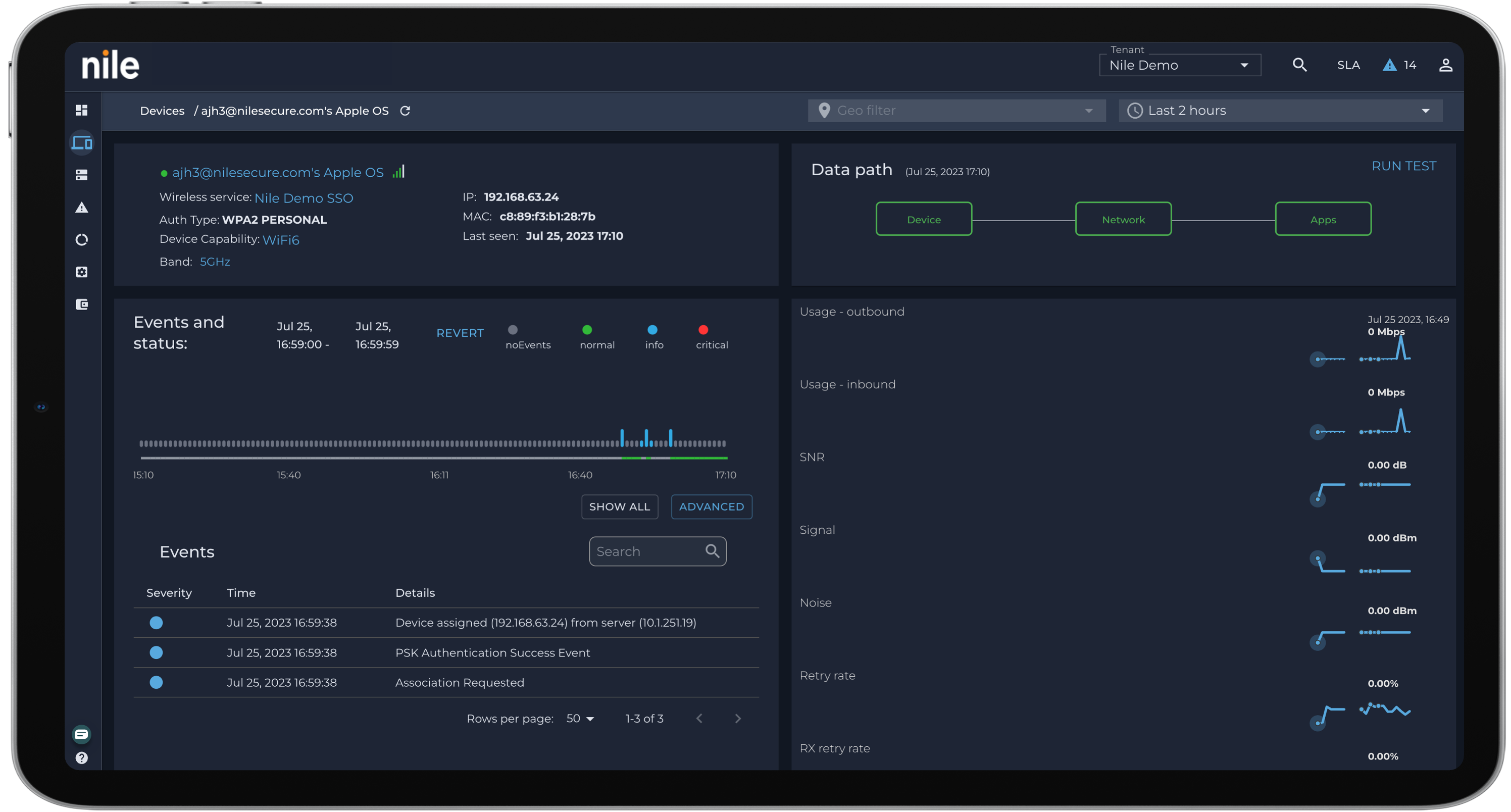Image resolution: width=1511 pixels, height=812 pixels.
Task: Click WiFi6 device capability link
Action: pos(280,239)
